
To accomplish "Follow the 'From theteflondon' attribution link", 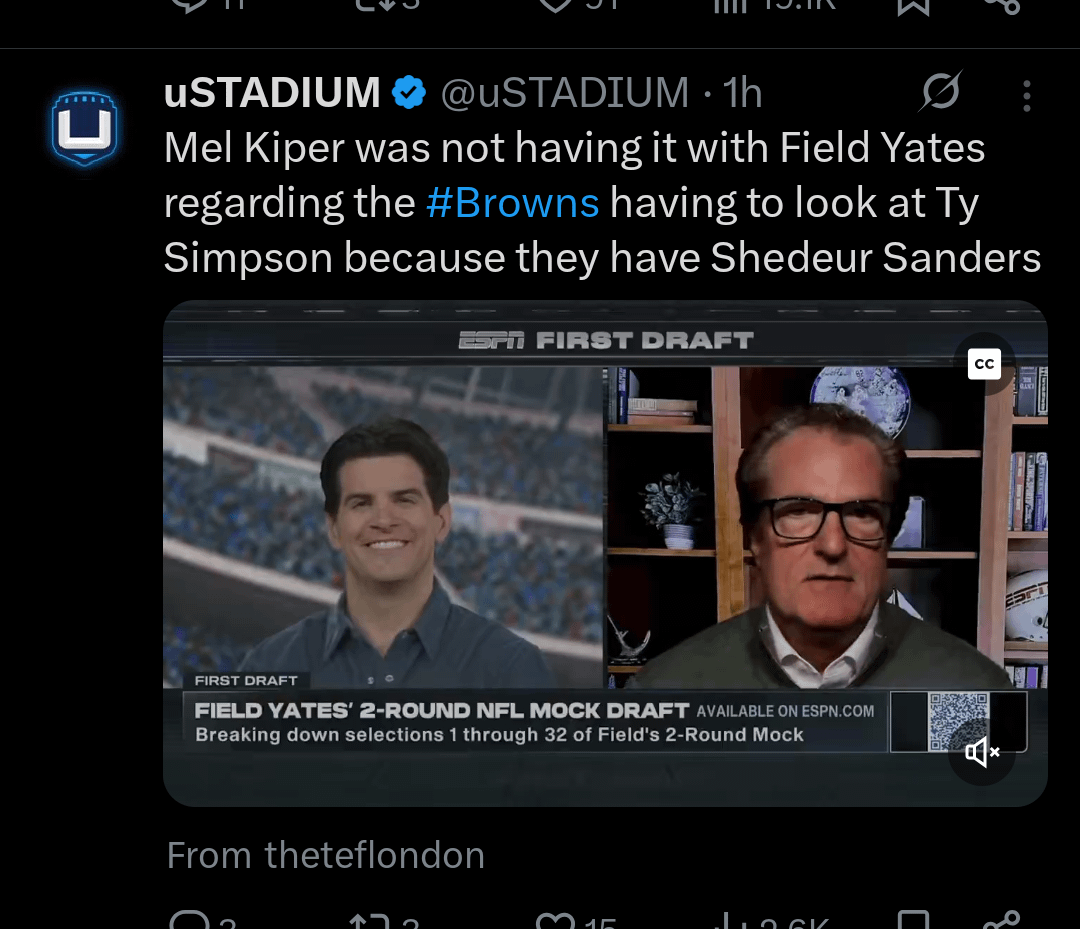I will (325, 855).
